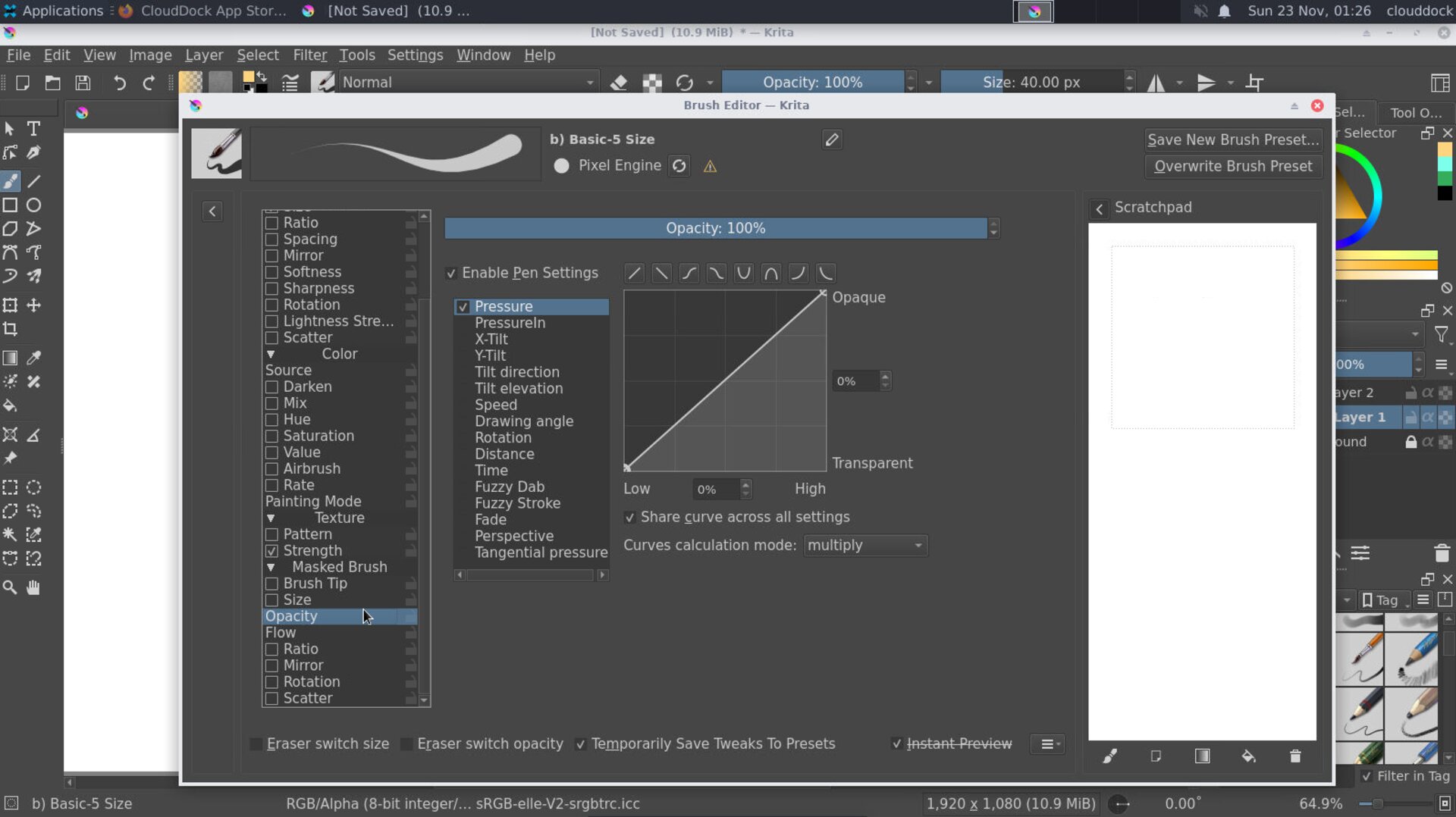Screen dimensions: 1456x817
Task: Switch to the Tool Options tab
Action: point(1415,112)
